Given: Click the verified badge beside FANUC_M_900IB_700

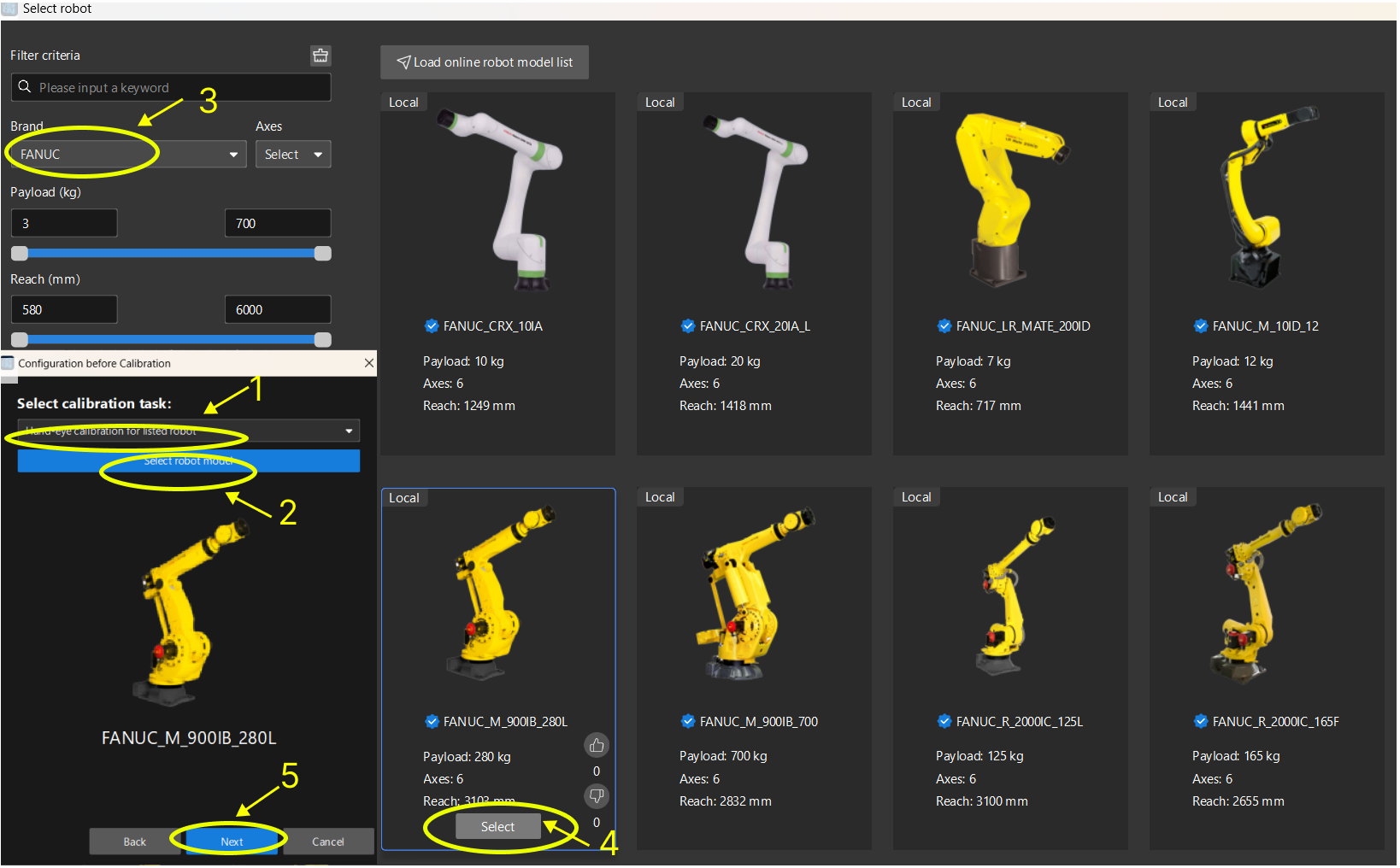Looking at the screenshot, I should (x=687, y=721).
